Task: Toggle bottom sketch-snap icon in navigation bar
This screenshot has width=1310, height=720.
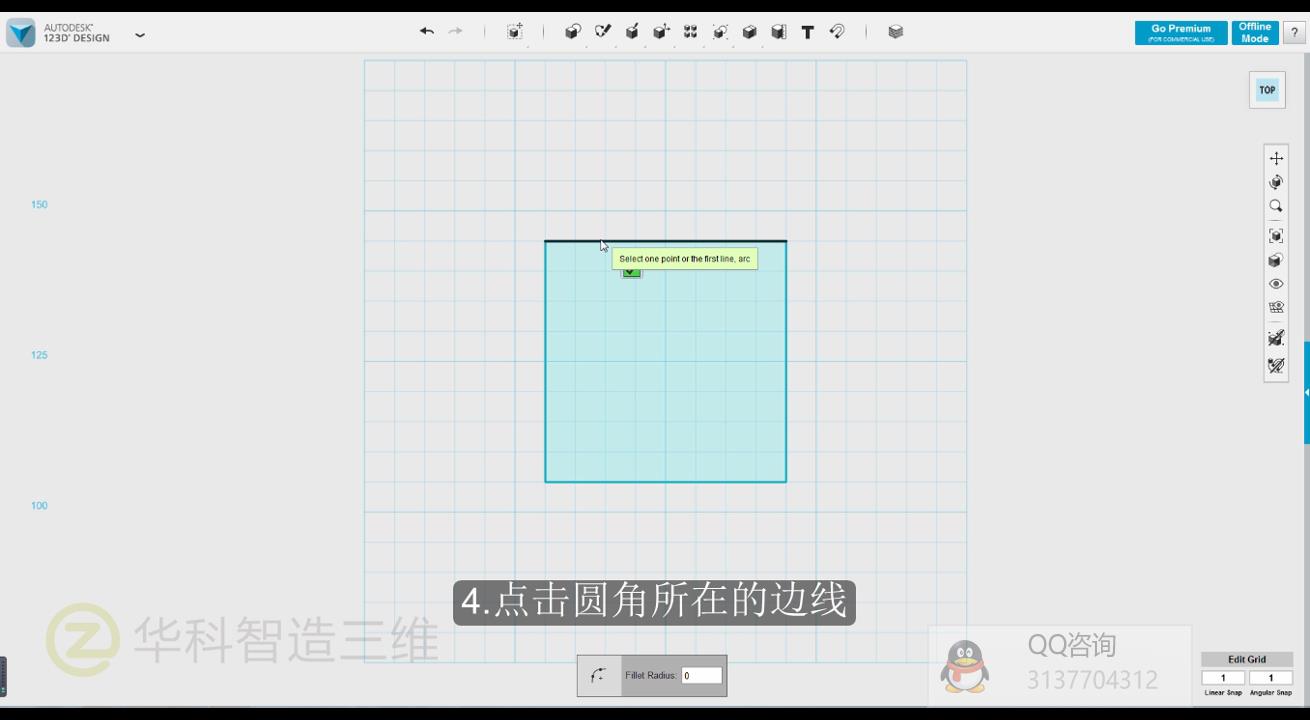Action: click(x=1276, y=366)
